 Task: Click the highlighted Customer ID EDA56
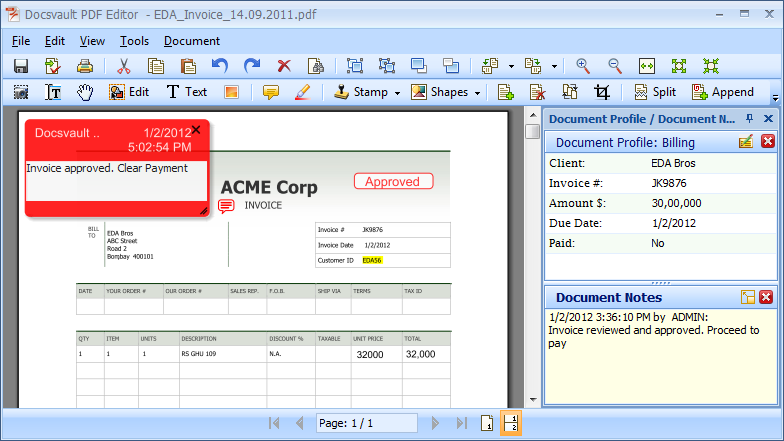click(372, 260)
